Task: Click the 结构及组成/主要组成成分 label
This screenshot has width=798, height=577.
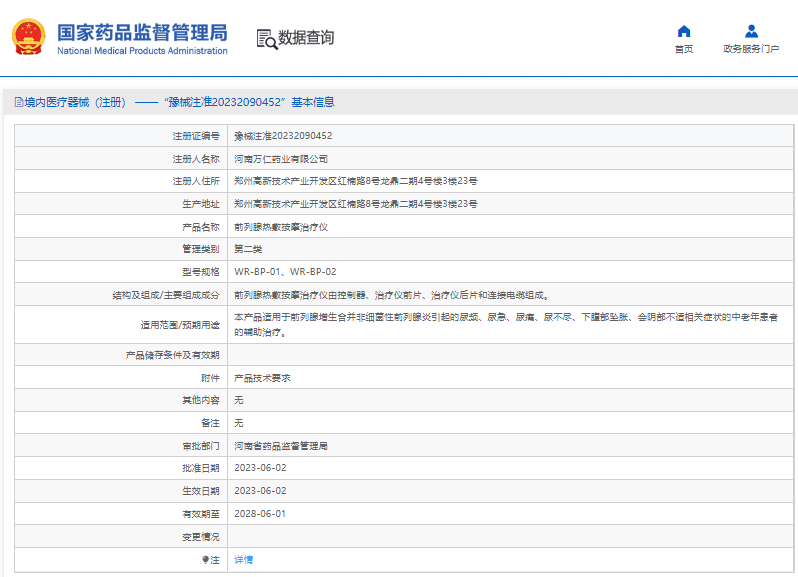Action: coord(166,295)
